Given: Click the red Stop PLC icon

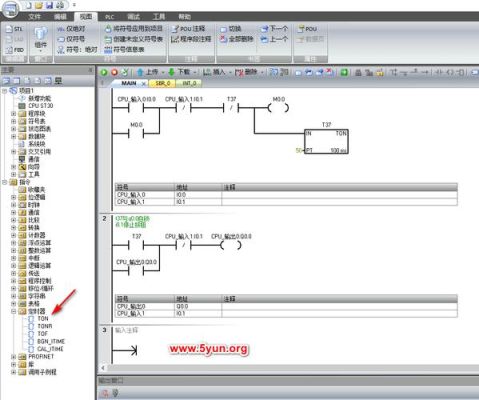Looking at the screenshot, I should click(114, 72).
